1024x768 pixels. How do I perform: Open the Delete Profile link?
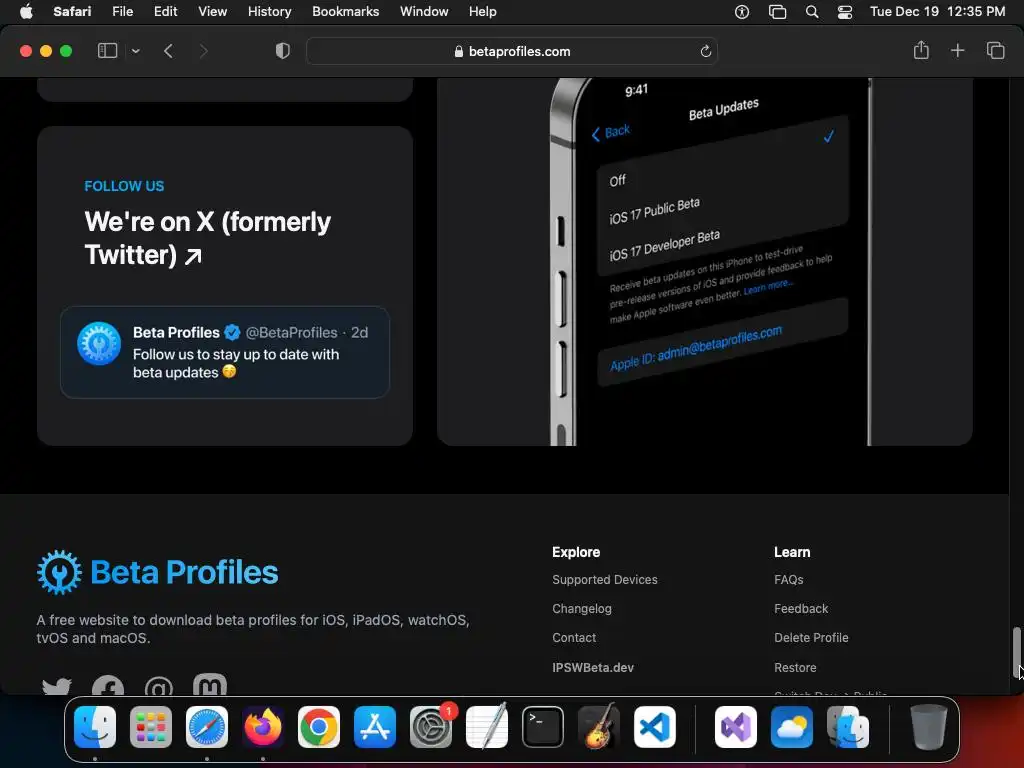(x=811, y=638)
